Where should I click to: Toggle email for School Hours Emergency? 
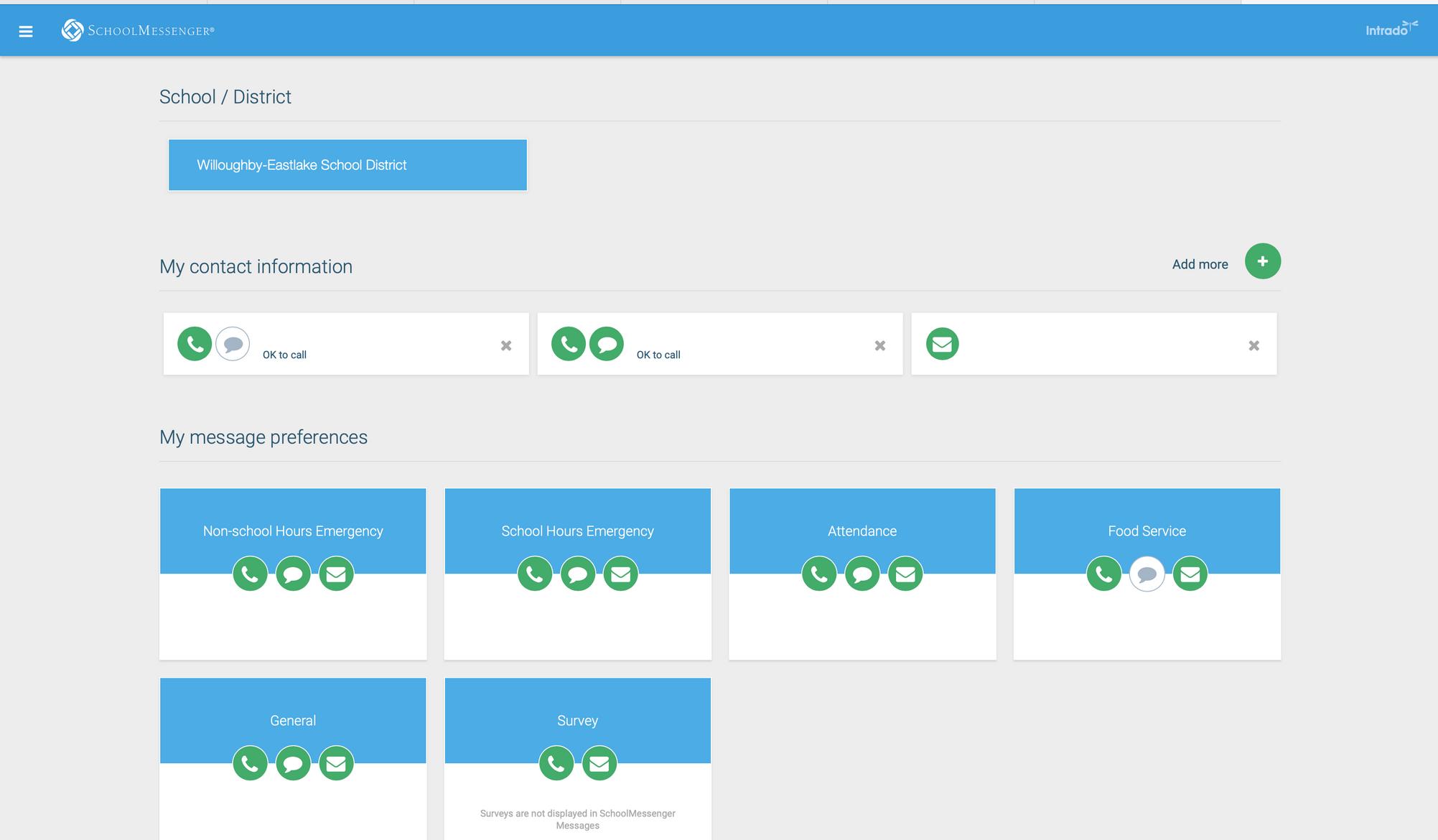620,574
